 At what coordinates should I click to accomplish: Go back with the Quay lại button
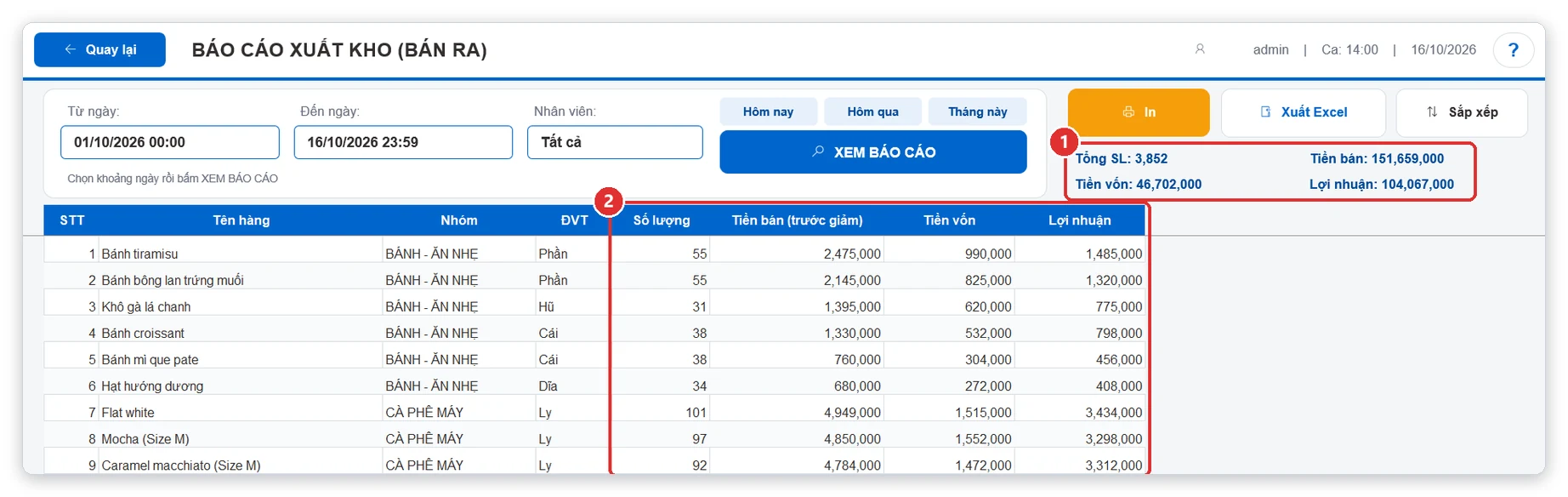pos(99,49)
